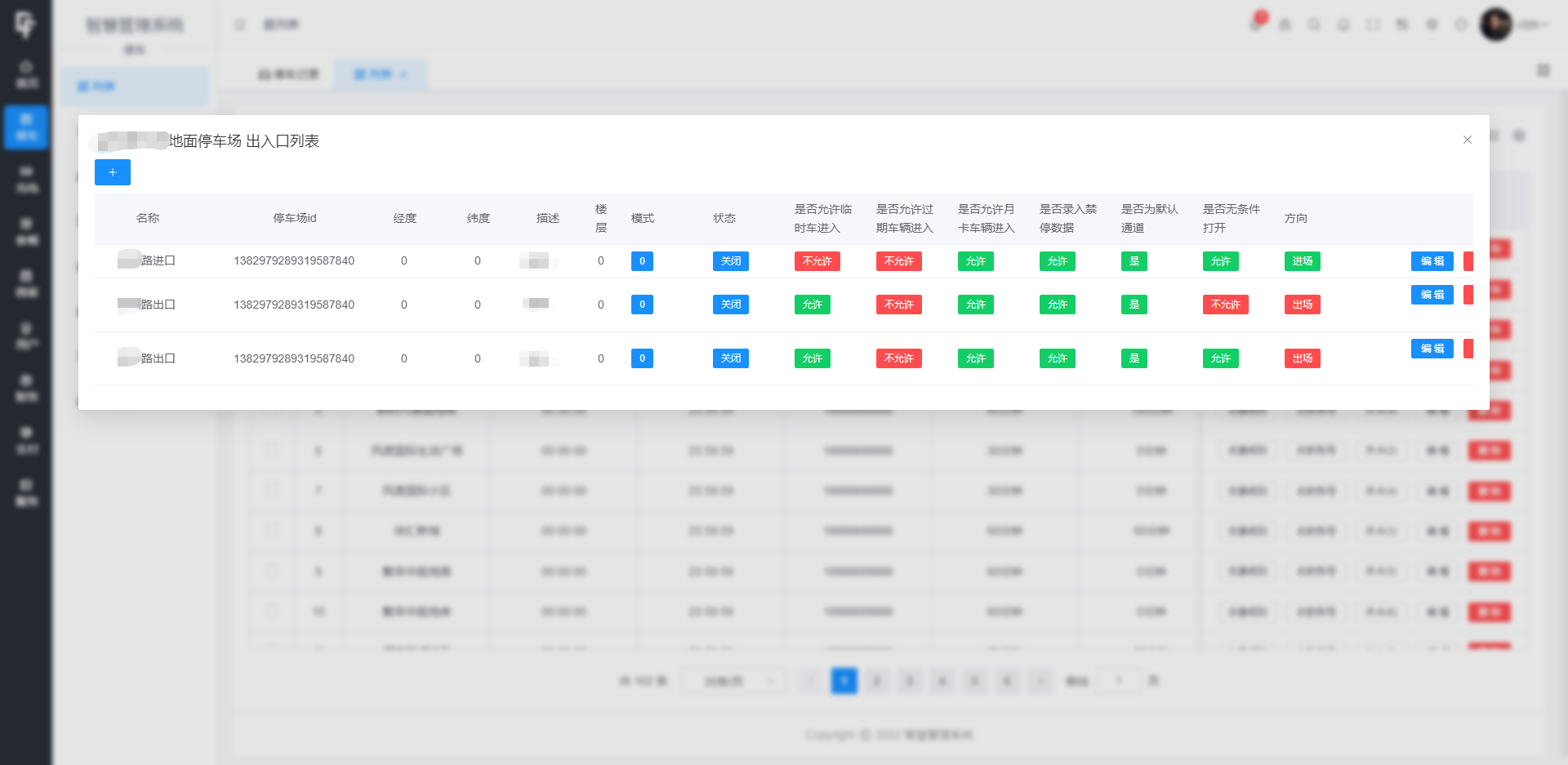The image size is (1568, 765).
Task: Click the 停车场id column header
Action: [294, 218]
